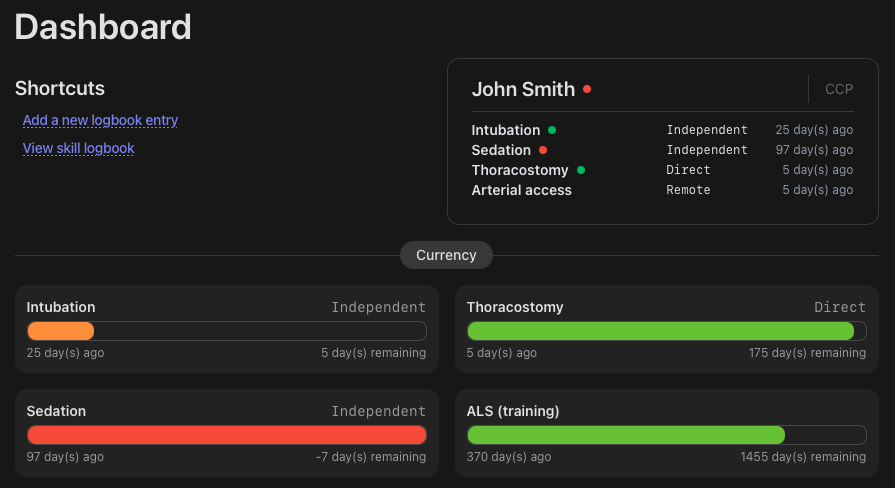Click the red Sedation currency progress bar
Image resolution: width=895 pixels, height=488 pixels.
point(226,435)
